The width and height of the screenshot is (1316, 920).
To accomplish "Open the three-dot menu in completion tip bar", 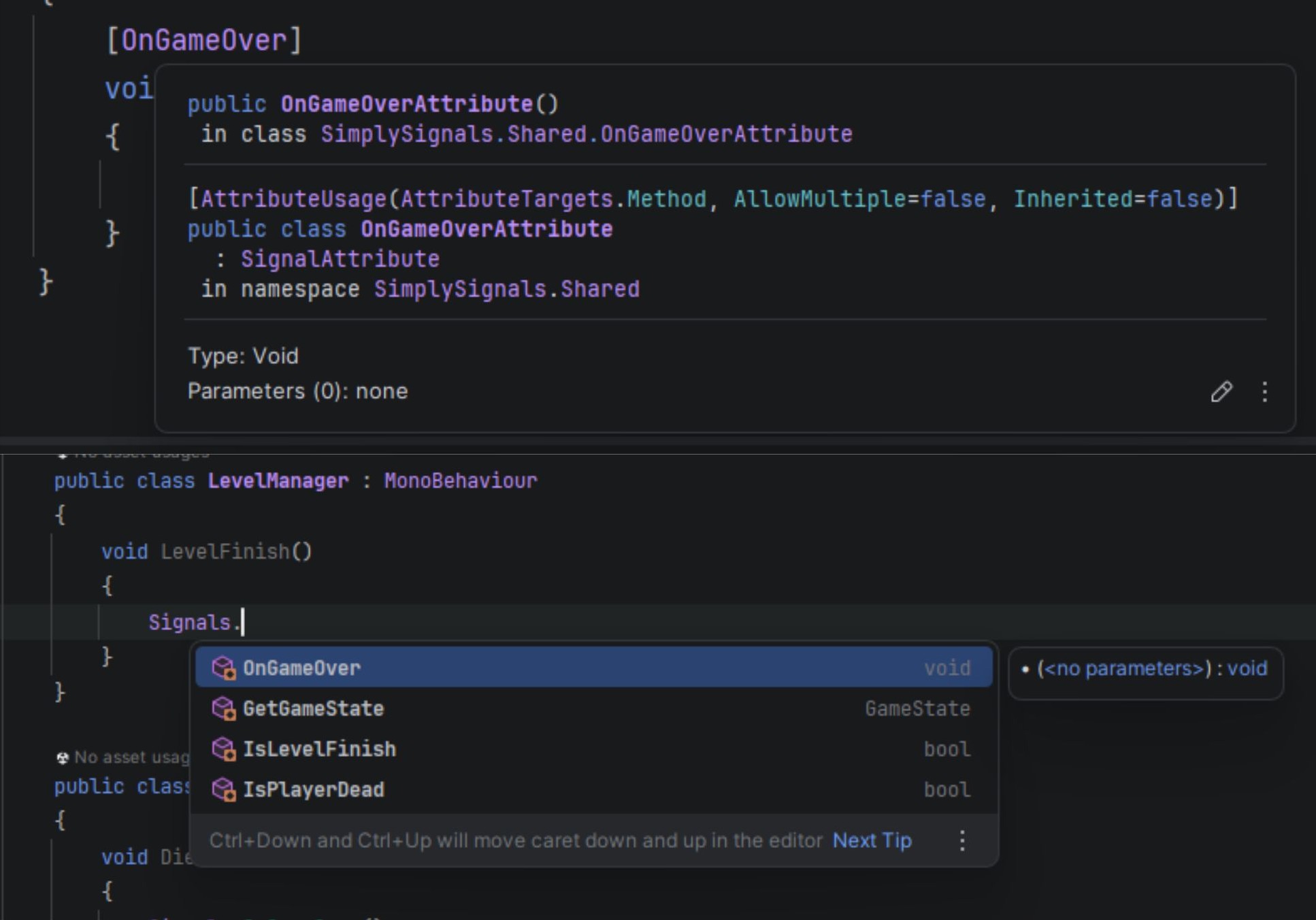I will (961, 840).
